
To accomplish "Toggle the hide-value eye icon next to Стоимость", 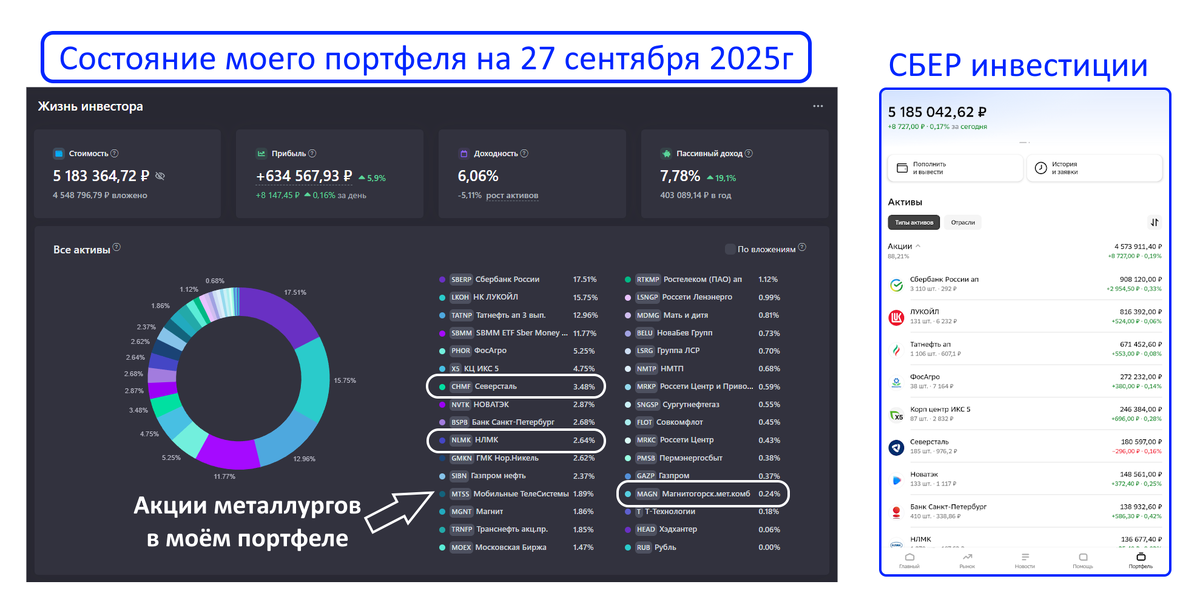I will pyautogui.click(x=161, y=176).
